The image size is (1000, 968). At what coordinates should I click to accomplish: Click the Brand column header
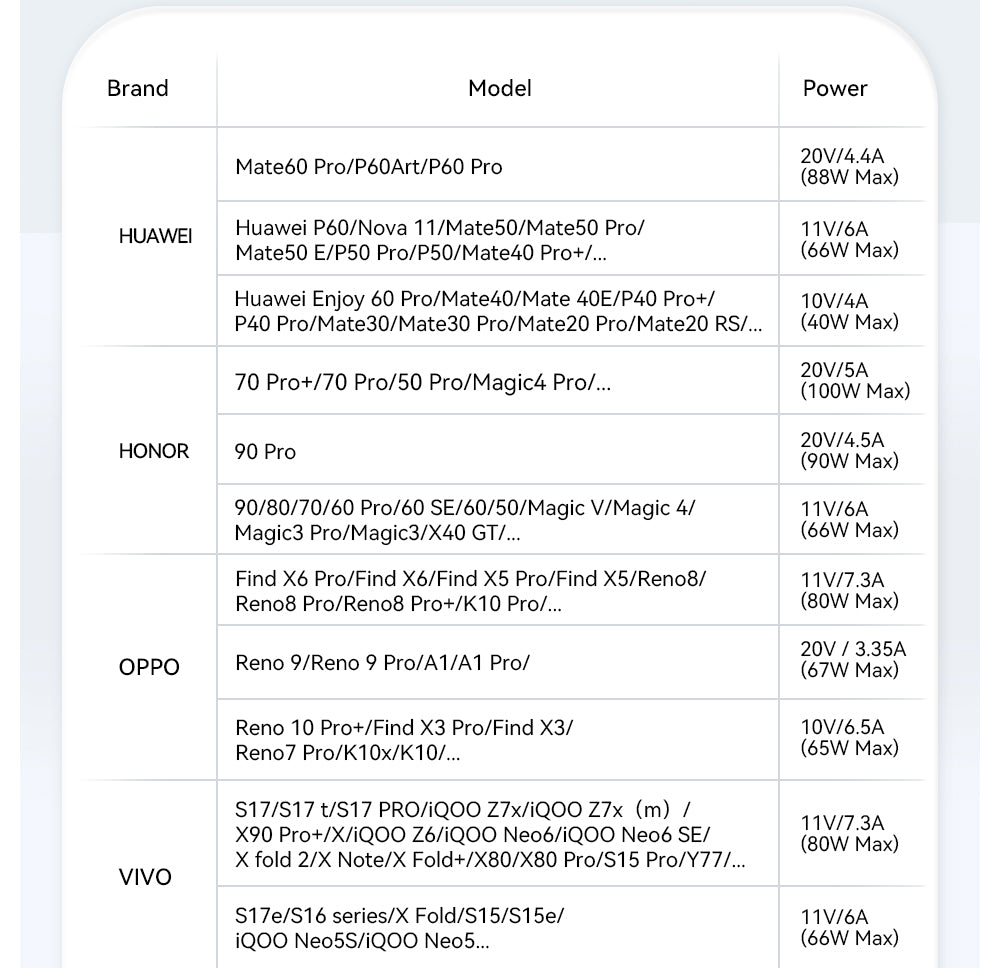pyautogui.click(x=138, y=89)
